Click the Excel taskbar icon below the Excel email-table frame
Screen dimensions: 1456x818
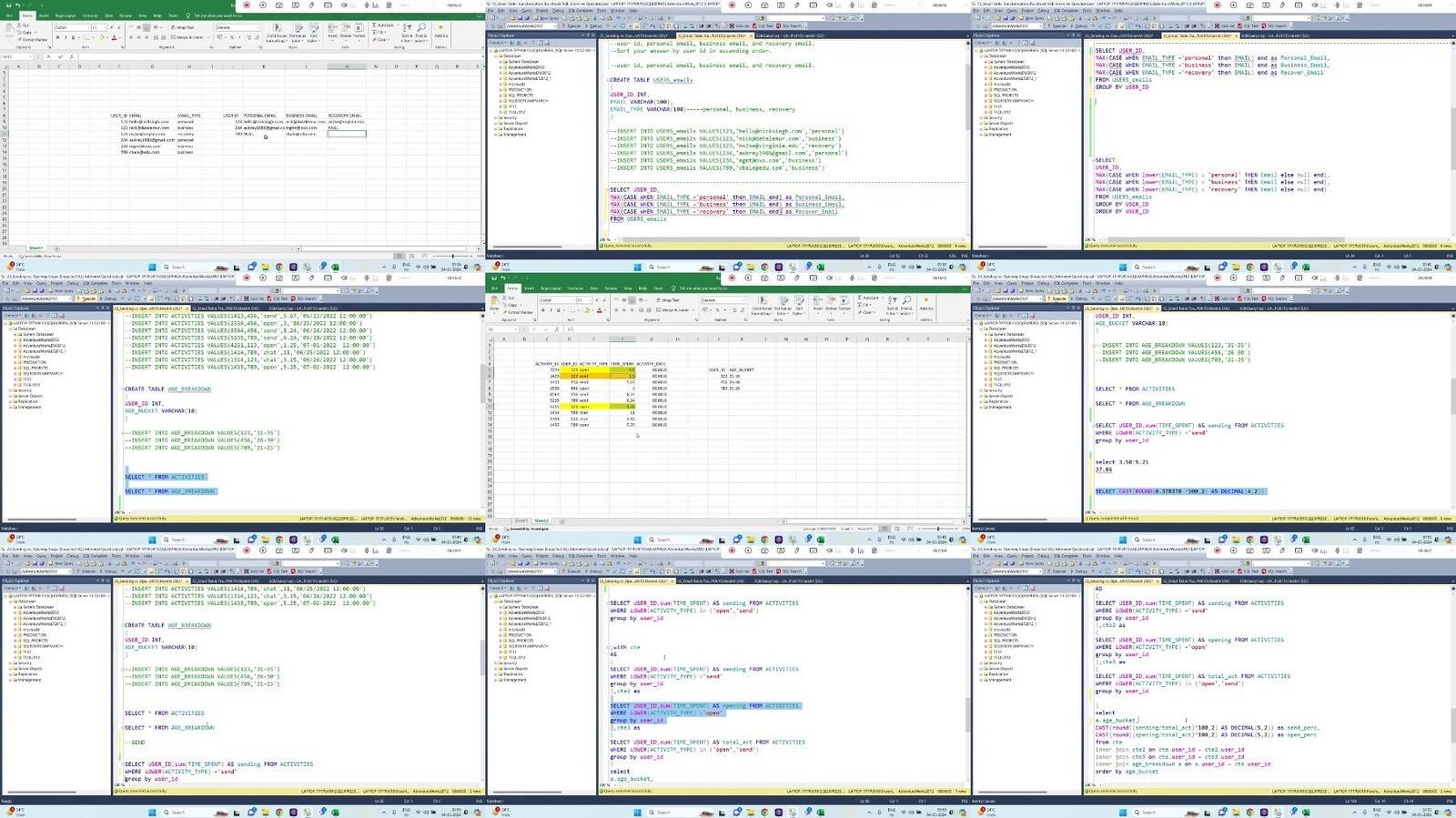(335, 267)
